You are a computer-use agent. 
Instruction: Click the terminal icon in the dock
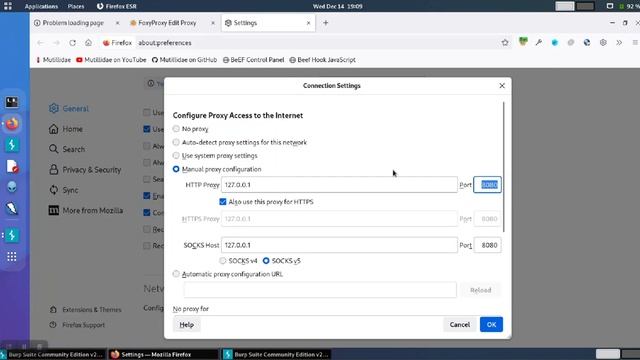tap(12, 102)
